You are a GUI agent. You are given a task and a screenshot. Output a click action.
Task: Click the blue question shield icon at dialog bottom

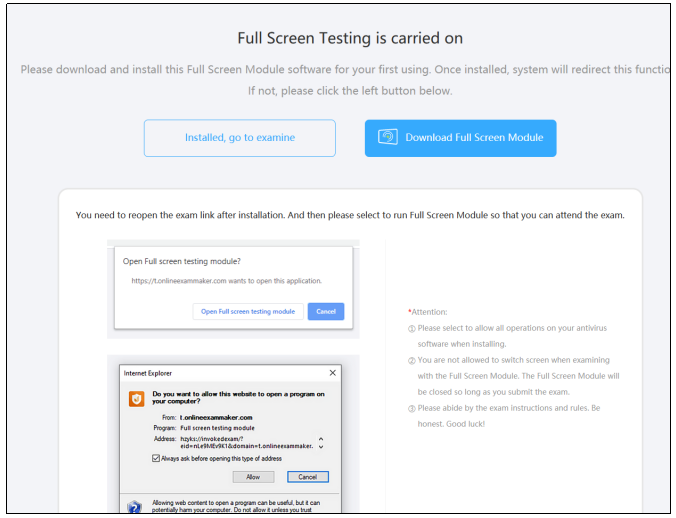click(135, 507)
